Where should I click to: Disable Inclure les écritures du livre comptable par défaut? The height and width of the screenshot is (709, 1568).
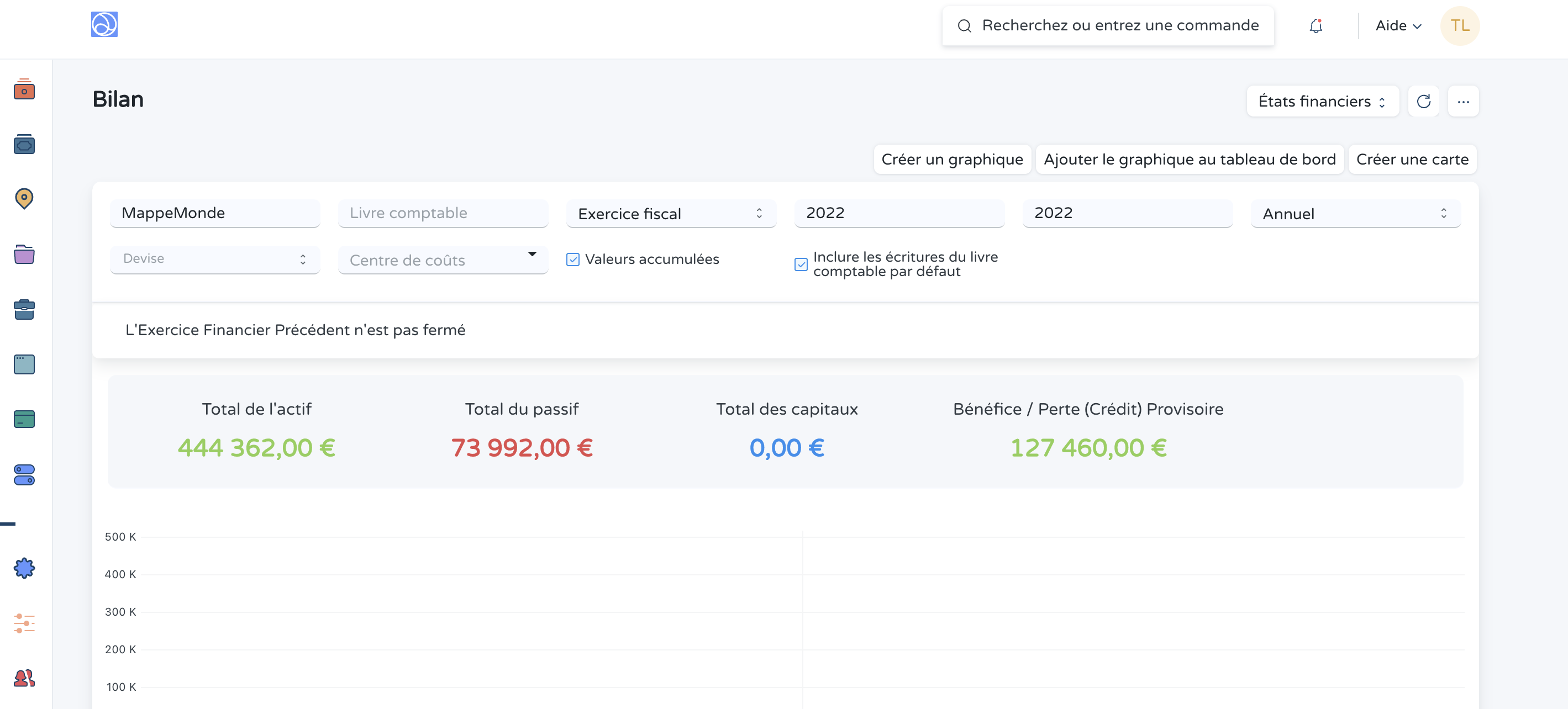801,264
